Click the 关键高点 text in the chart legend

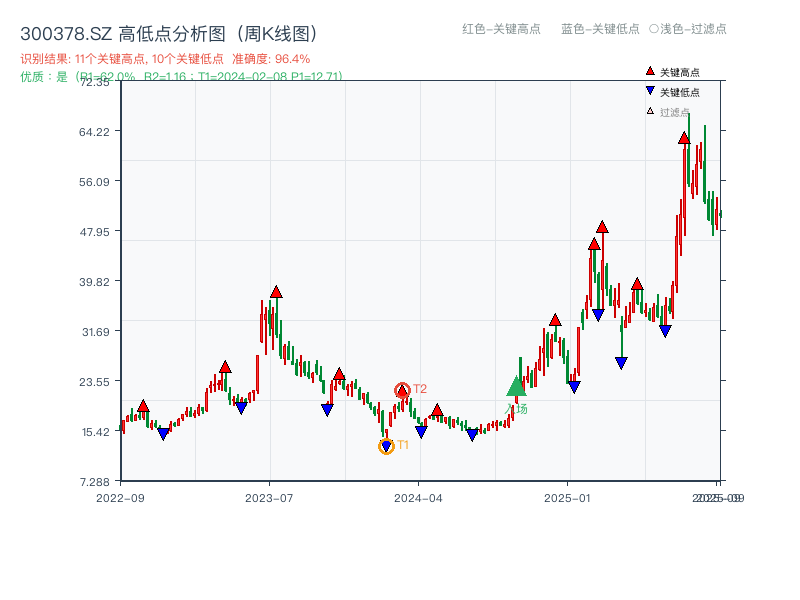coord(680,72)
